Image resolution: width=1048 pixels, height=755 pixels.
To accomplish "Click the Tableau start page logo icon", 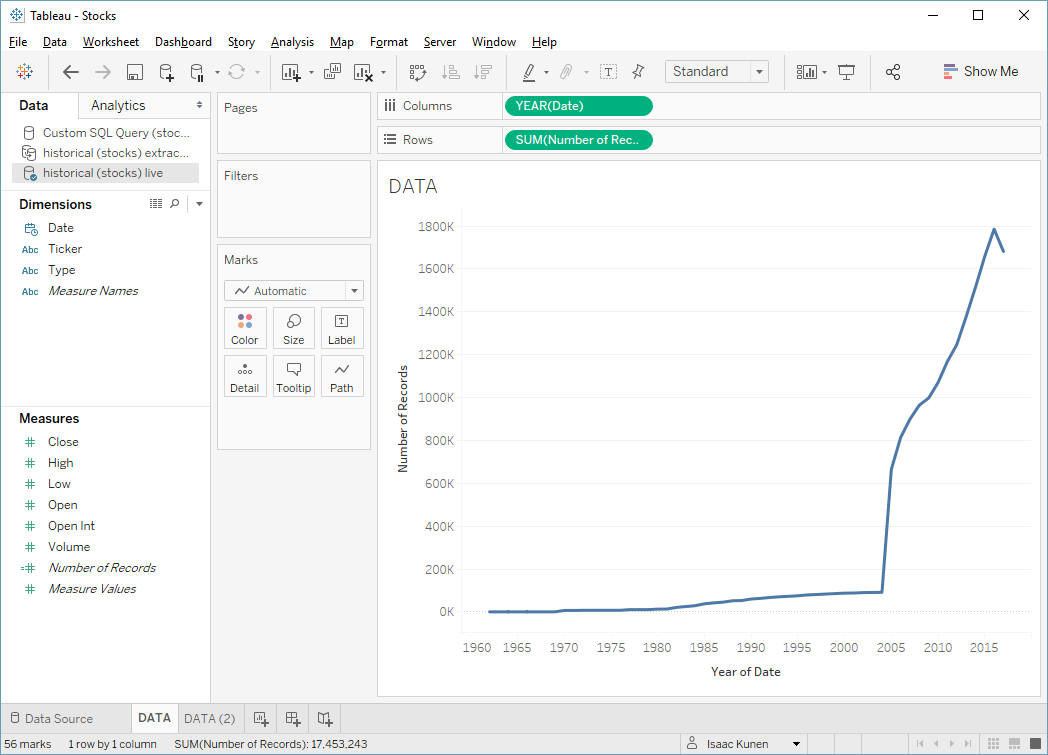I will click(25, 71).
